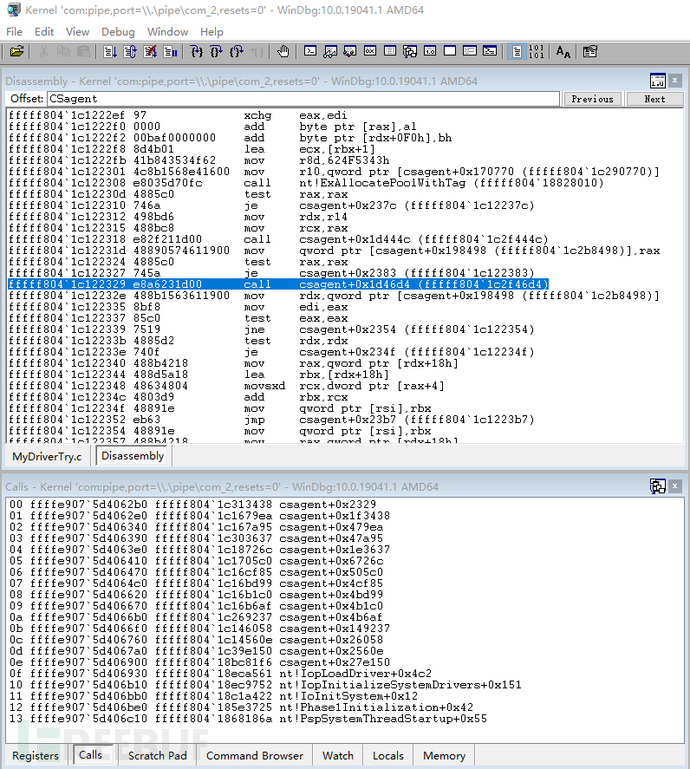Click the Previous button in Disassembly
The image size is (690, 769).
click(592, 99)
